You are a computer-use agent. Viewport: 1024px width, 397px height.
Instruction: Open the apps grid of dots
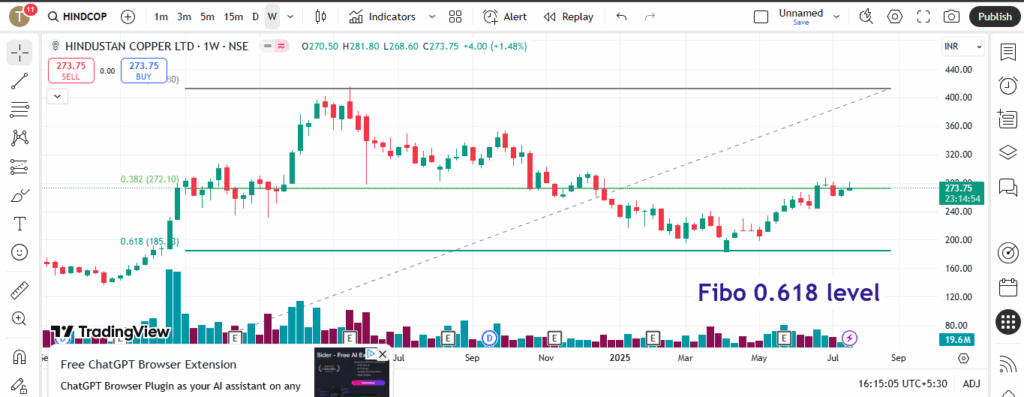(1008, 321)
